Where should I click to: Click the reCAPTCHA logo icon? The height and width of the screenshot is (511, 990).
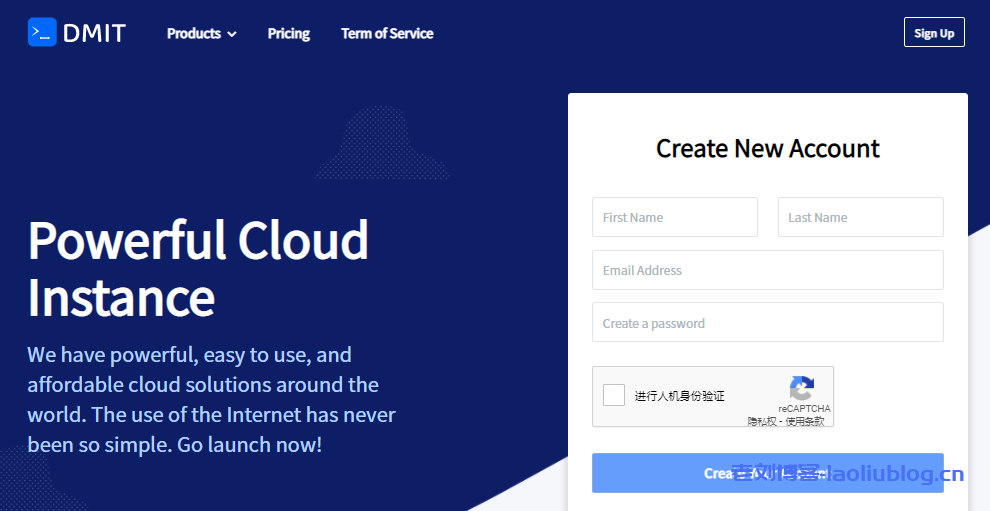coord(802,388)
